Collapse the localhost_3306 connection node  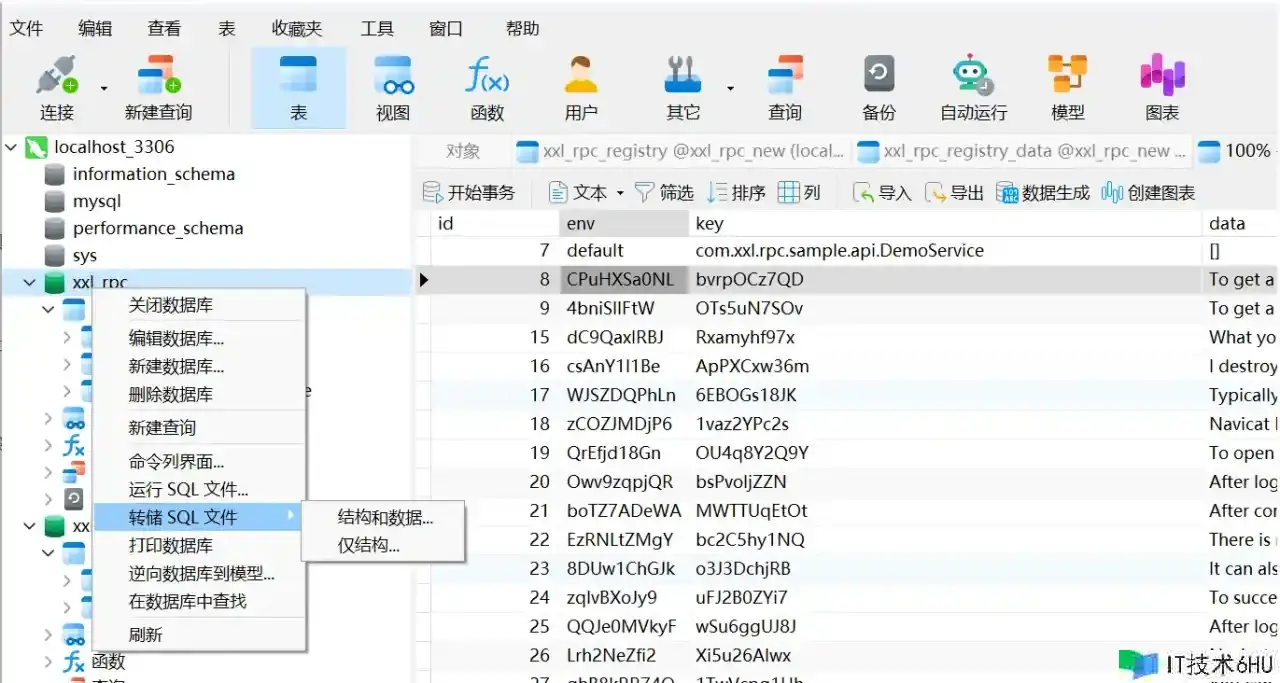coord(12,147)
